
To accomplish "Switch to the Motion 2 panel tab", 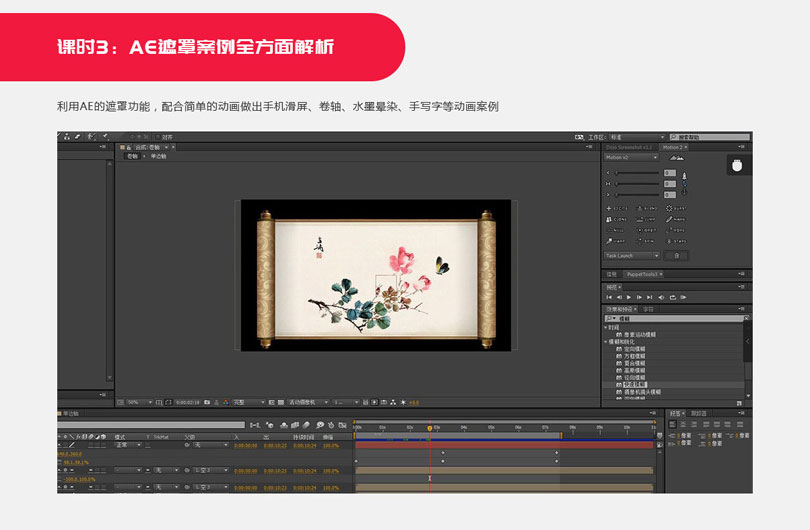I will (674, 148).
